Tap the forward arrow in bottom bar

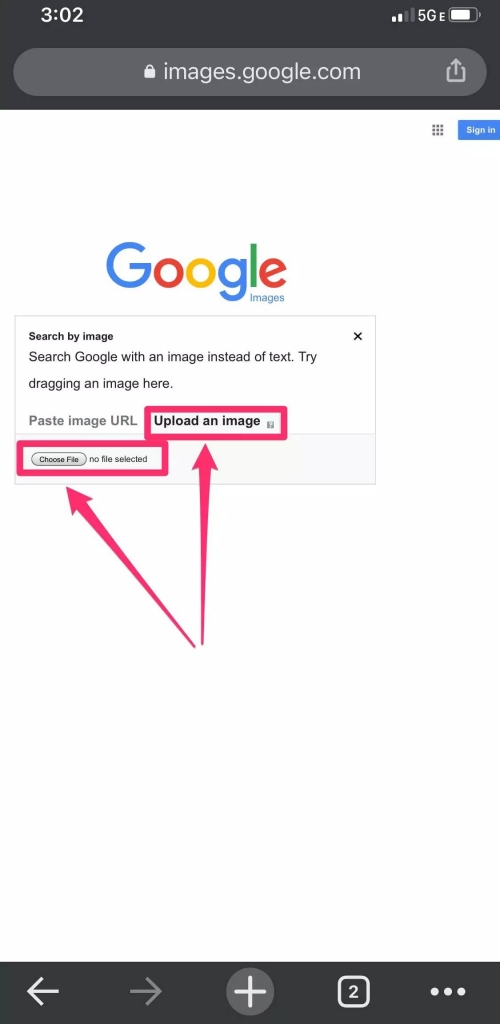pos(146,992)
